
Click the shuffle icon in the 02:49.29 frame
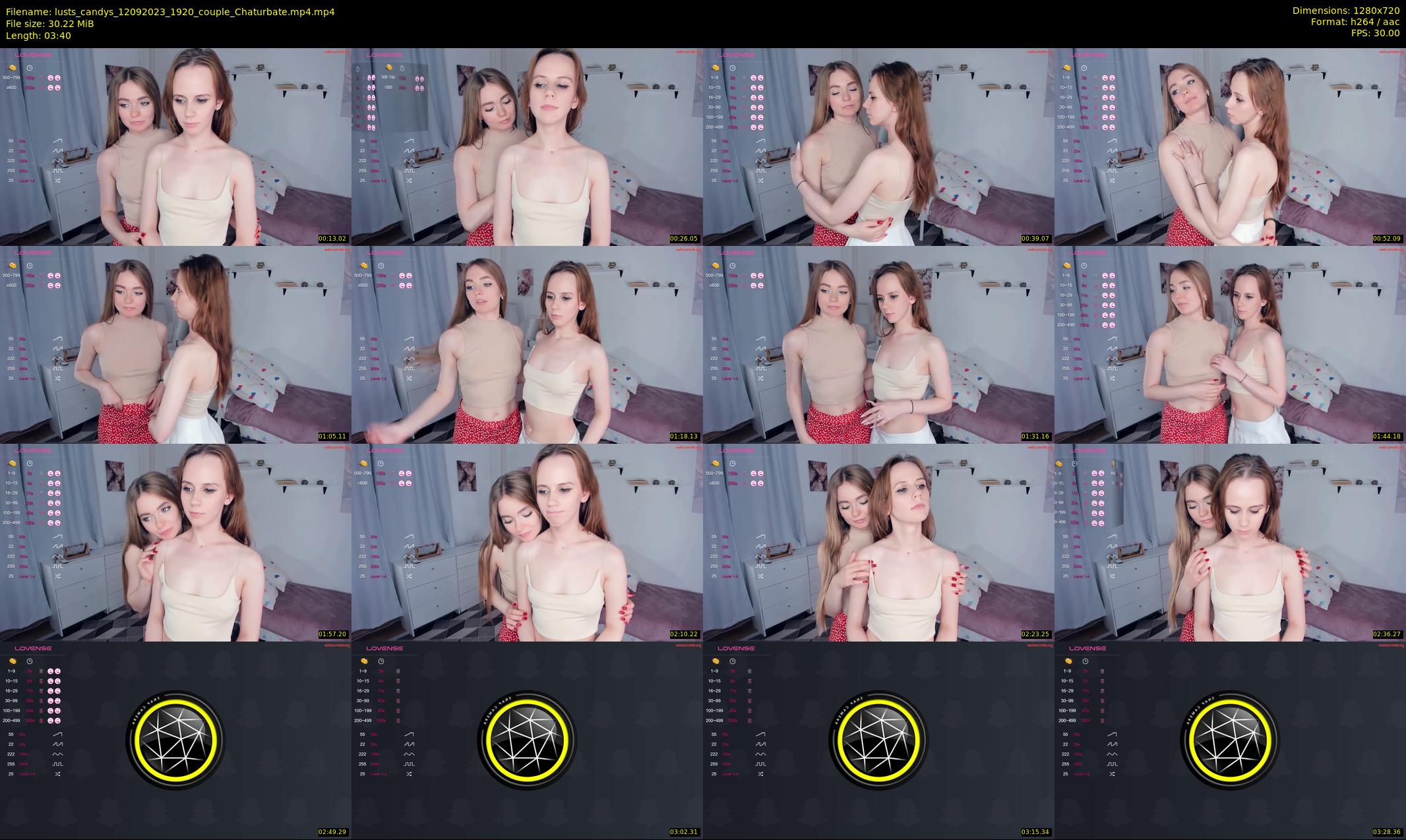(58, 773)
